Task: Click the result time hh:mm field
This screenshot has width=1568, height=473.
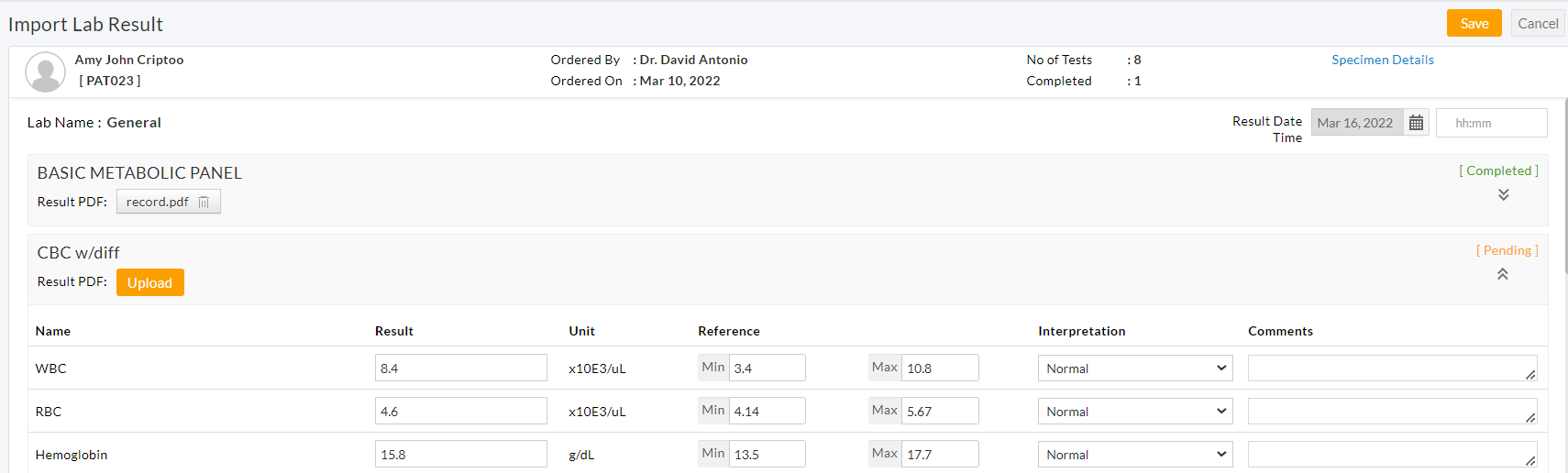Action: 1491,123
